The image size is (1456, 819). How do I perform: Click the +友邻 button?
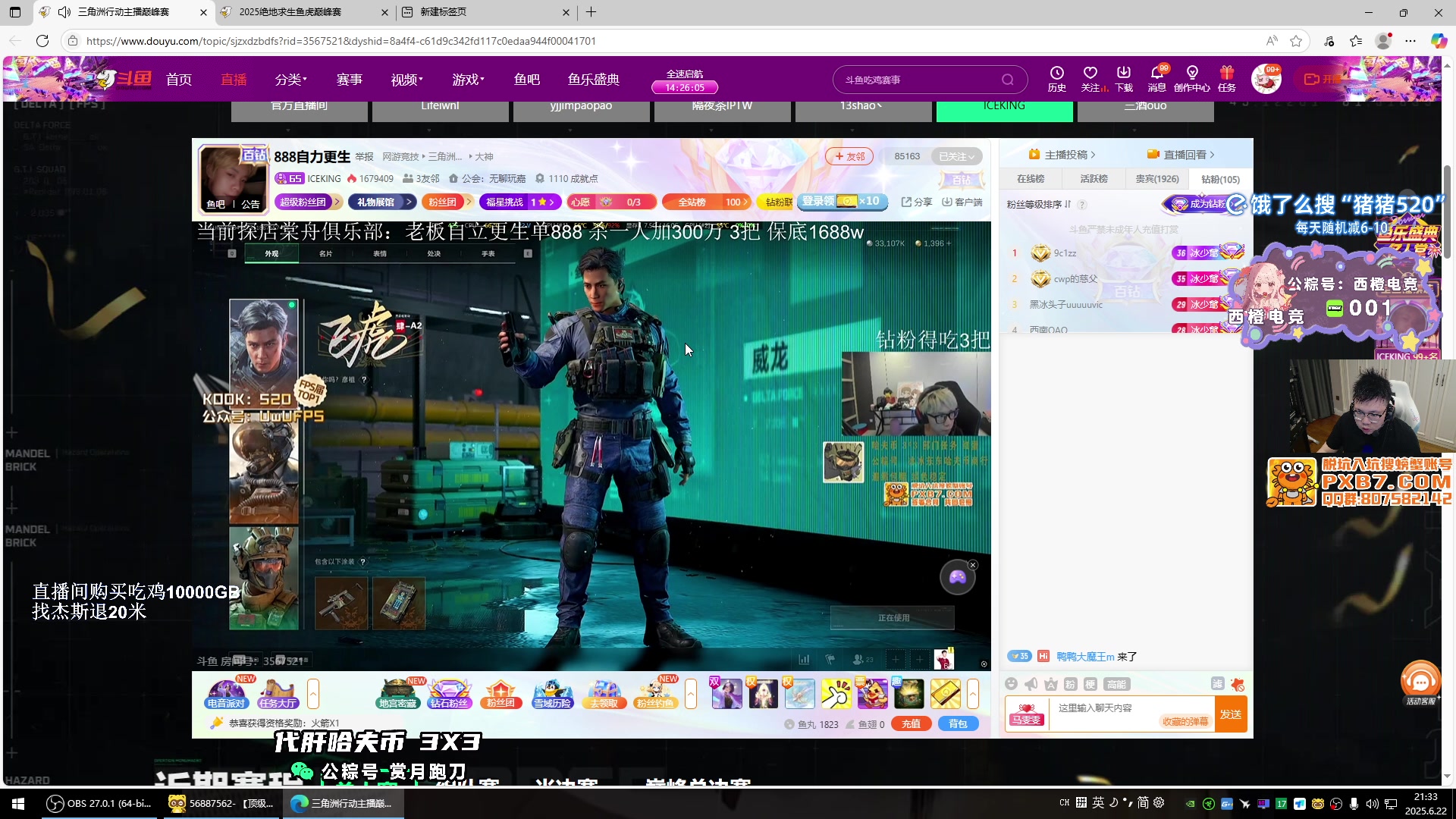click(x=849, y=156)
